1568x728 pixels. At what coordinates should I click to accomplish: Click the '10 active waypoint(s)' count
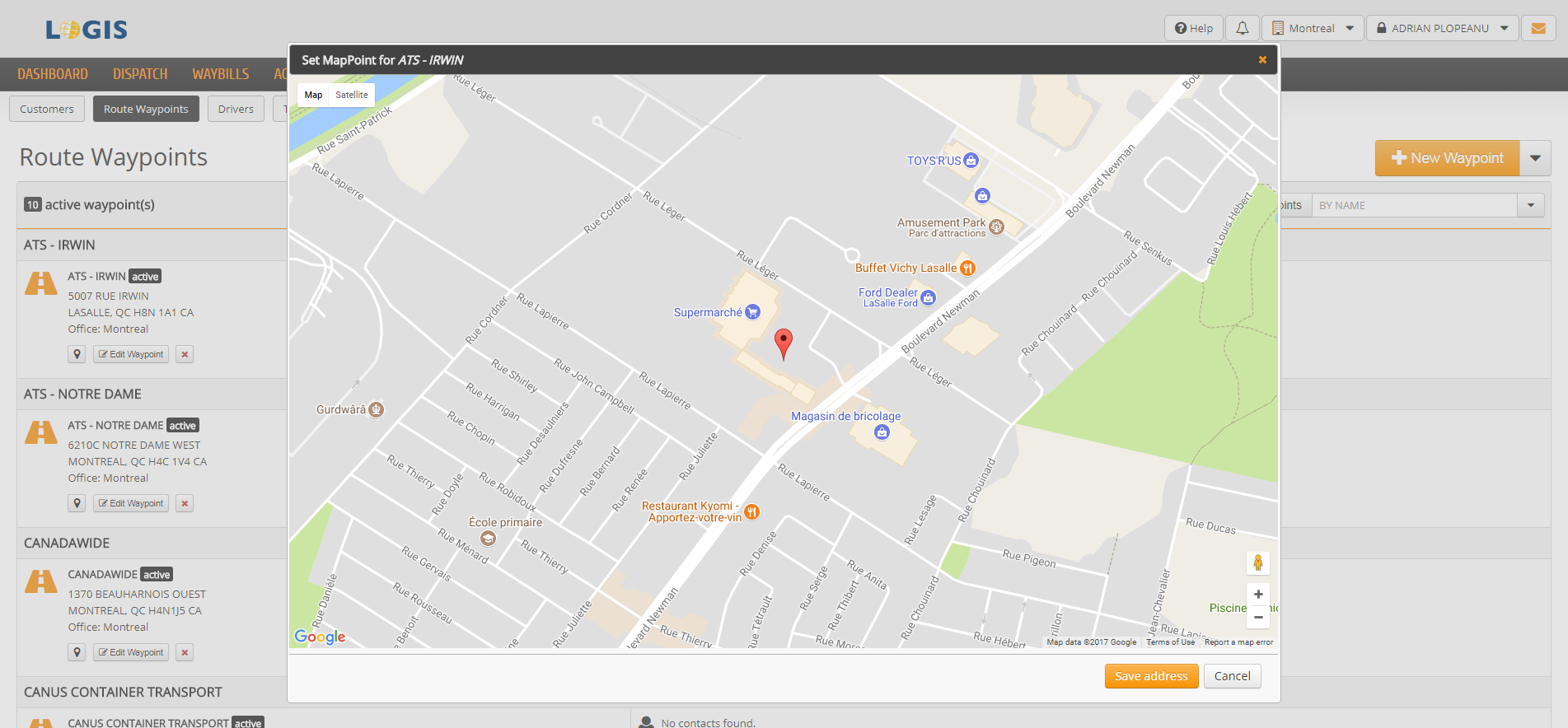90,205
